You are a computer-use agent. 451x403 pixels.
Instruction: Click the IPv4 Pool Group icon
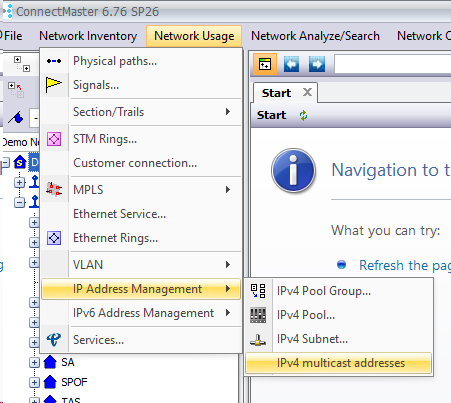click(x=258, y=291)
